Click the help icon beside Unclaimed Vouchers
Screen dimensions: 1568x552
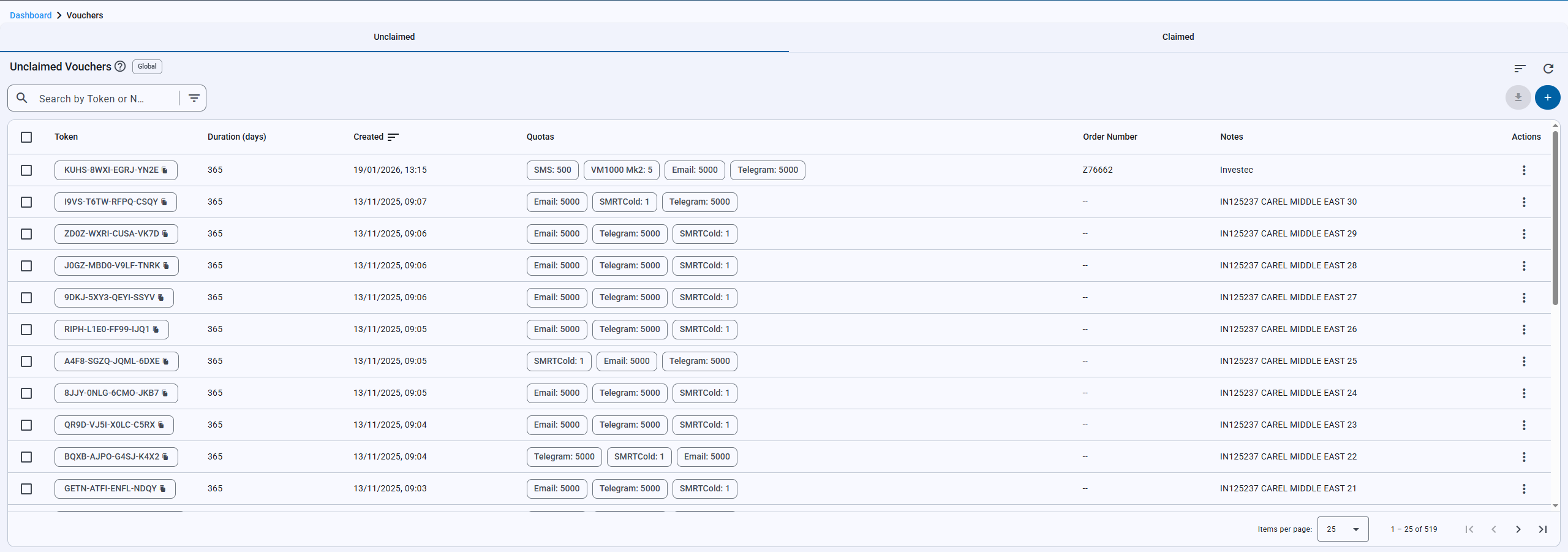(120, 67)
